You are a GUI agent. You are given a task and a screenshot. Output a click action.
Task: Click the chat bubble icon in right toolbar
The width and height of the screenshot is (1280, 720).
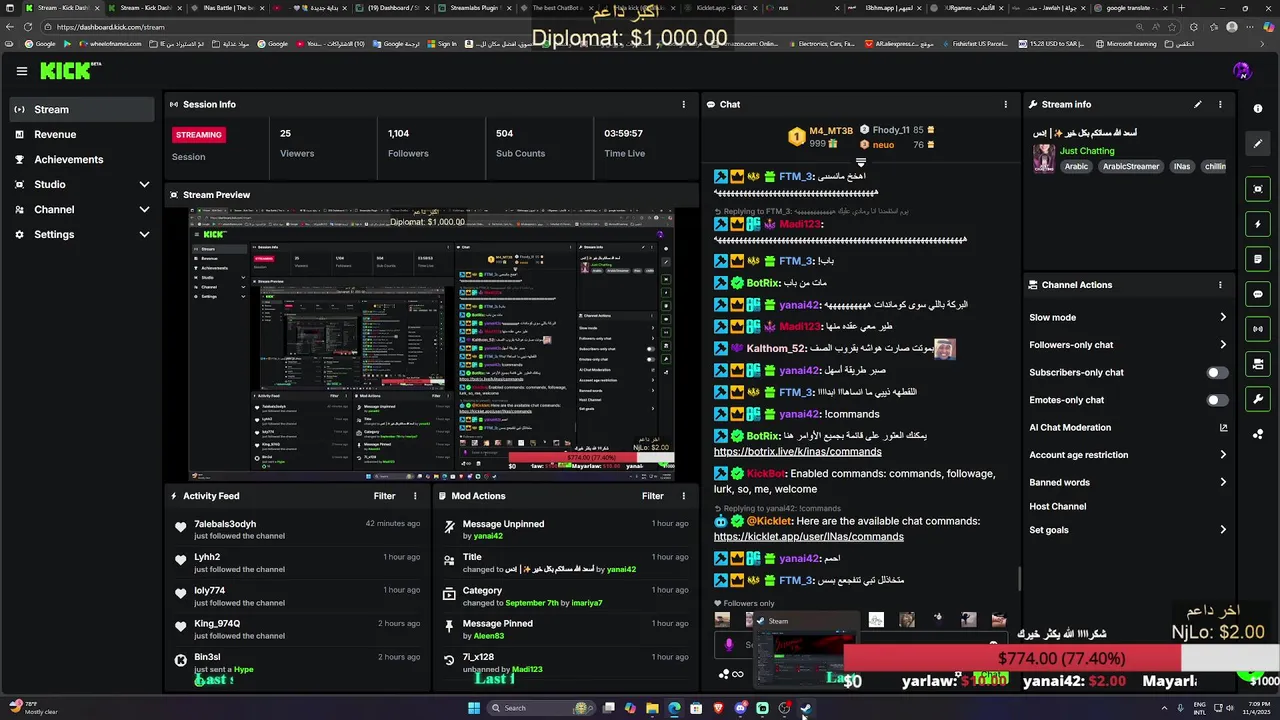1258,294
